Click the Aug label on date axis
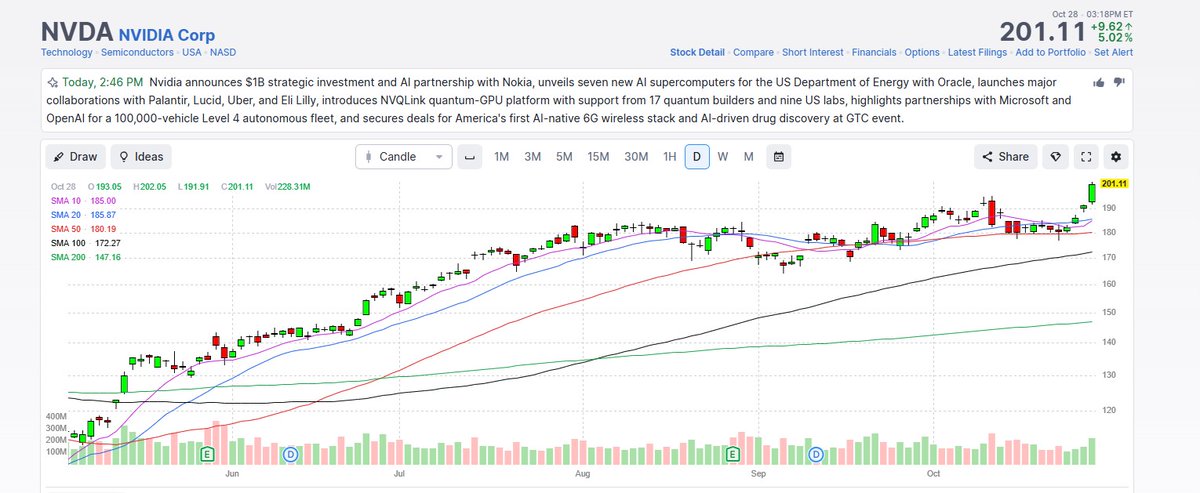 584,474
